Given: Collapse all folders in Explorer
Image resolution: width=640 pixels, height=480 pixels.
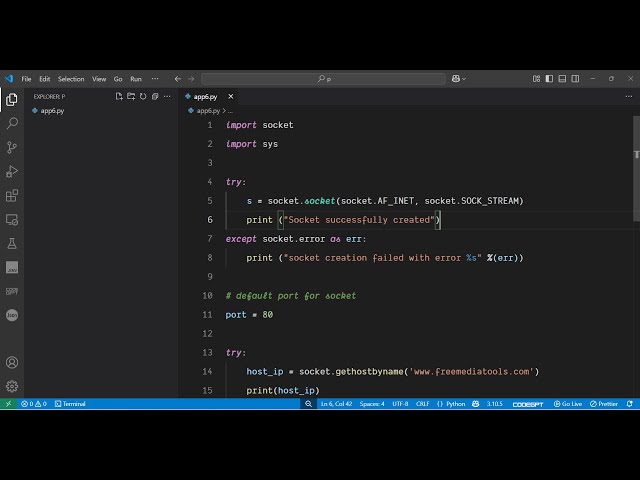Looking at the screenshot, I should coord(155,97).
